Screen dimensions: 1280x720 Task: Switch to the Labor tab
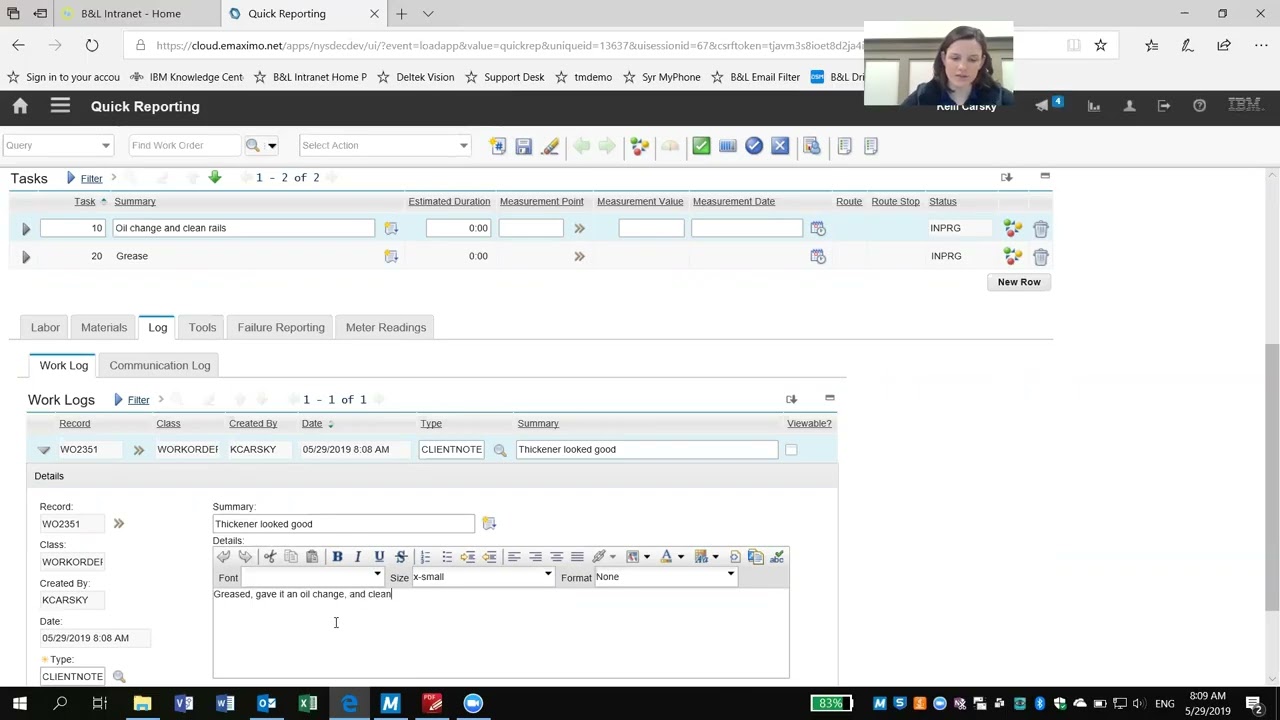coord(45,327)
